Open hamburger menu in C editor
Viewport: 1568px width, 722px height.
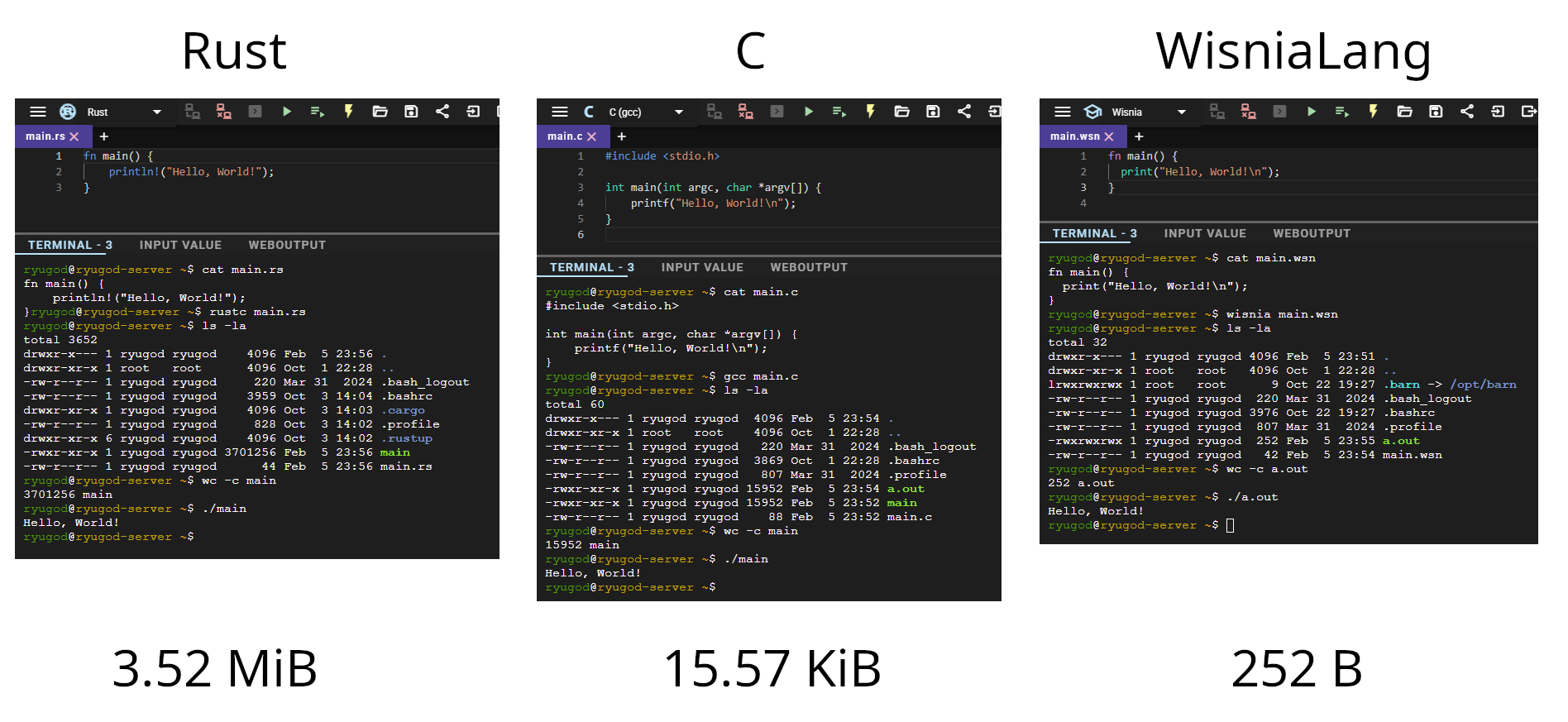tap(560, 112)
